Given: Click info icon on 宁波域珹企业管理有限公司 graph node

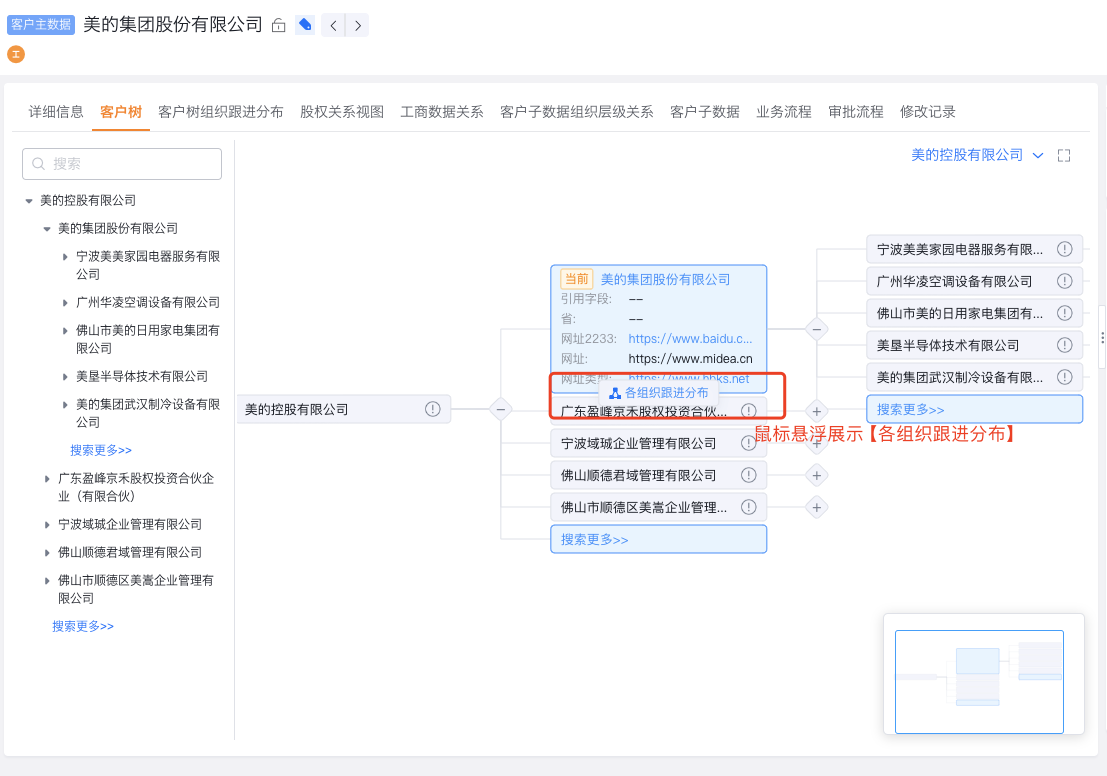Looking at the screenshot, I should click(748, 443).
